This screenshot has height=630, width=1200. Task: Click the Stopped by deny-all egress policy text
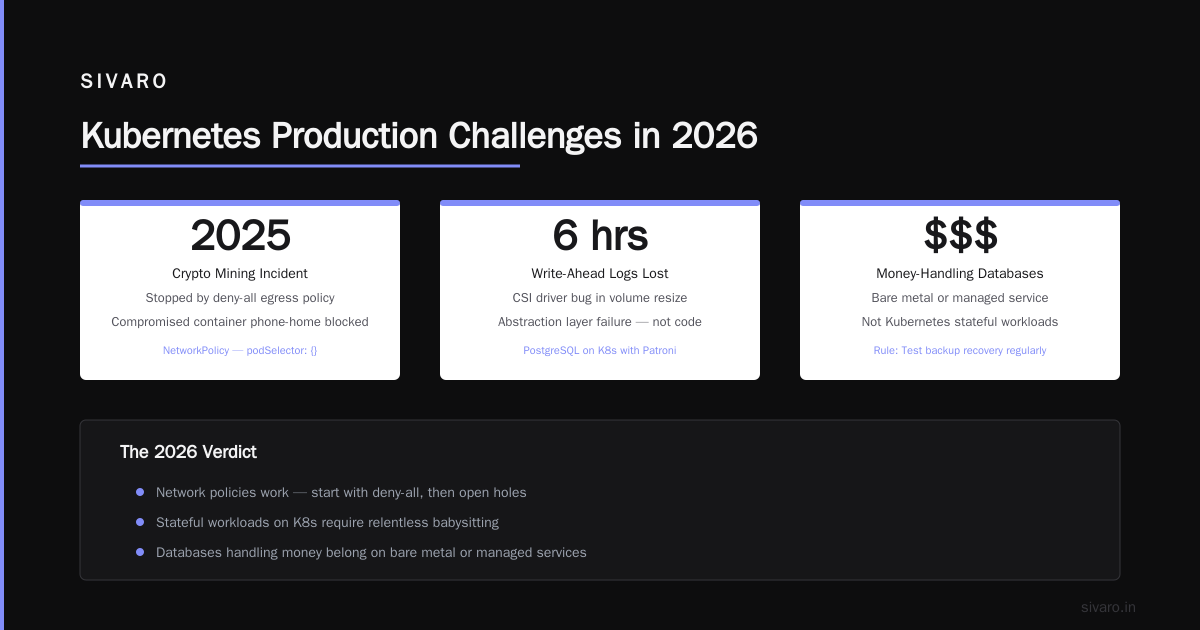pyautogui.click(x=240, y=298)
